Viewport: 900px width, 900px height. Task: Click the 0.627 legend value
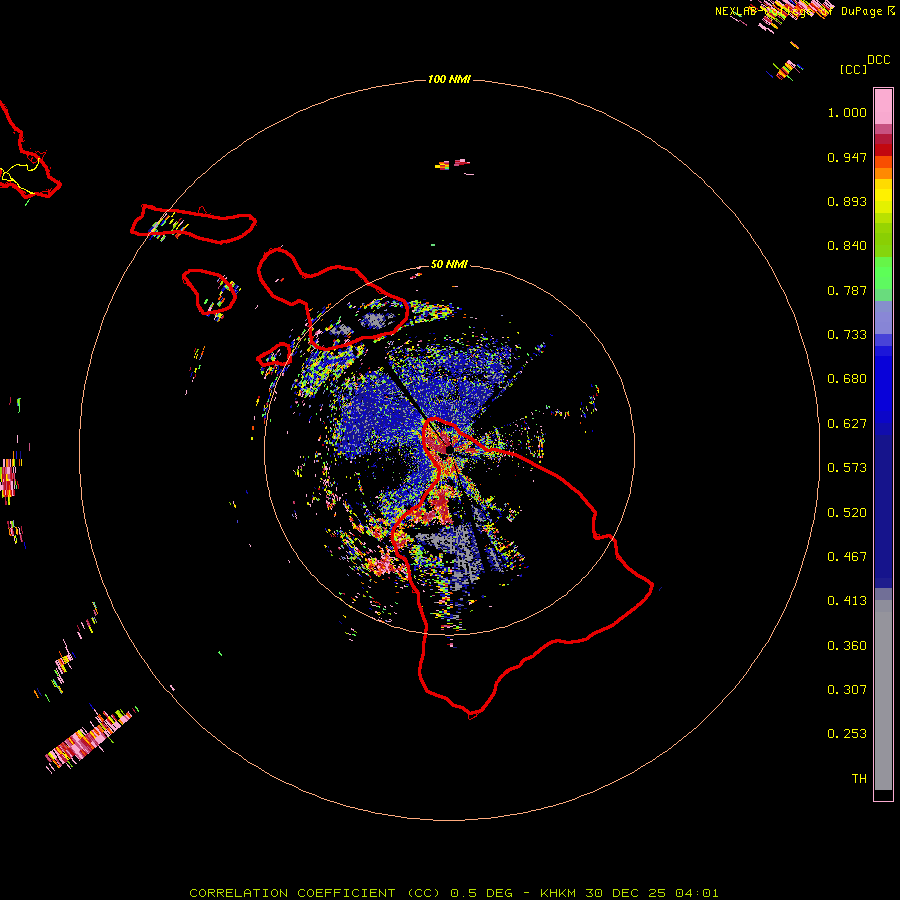point(847,424)
